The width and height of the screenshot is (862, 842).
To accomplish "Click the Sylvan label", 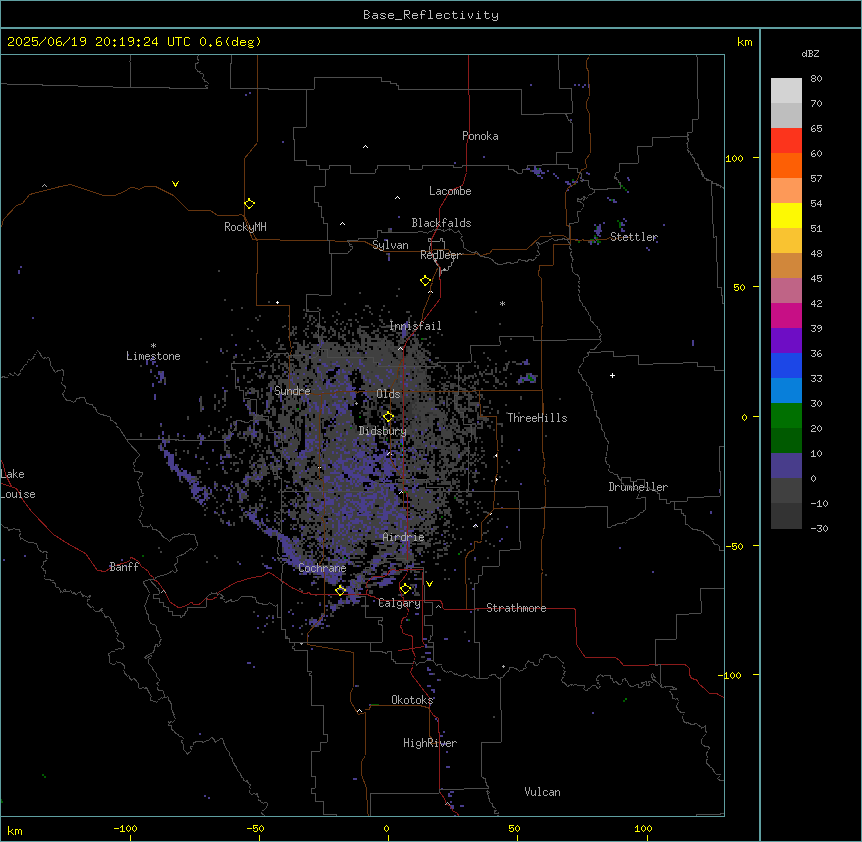I will 390,245.
